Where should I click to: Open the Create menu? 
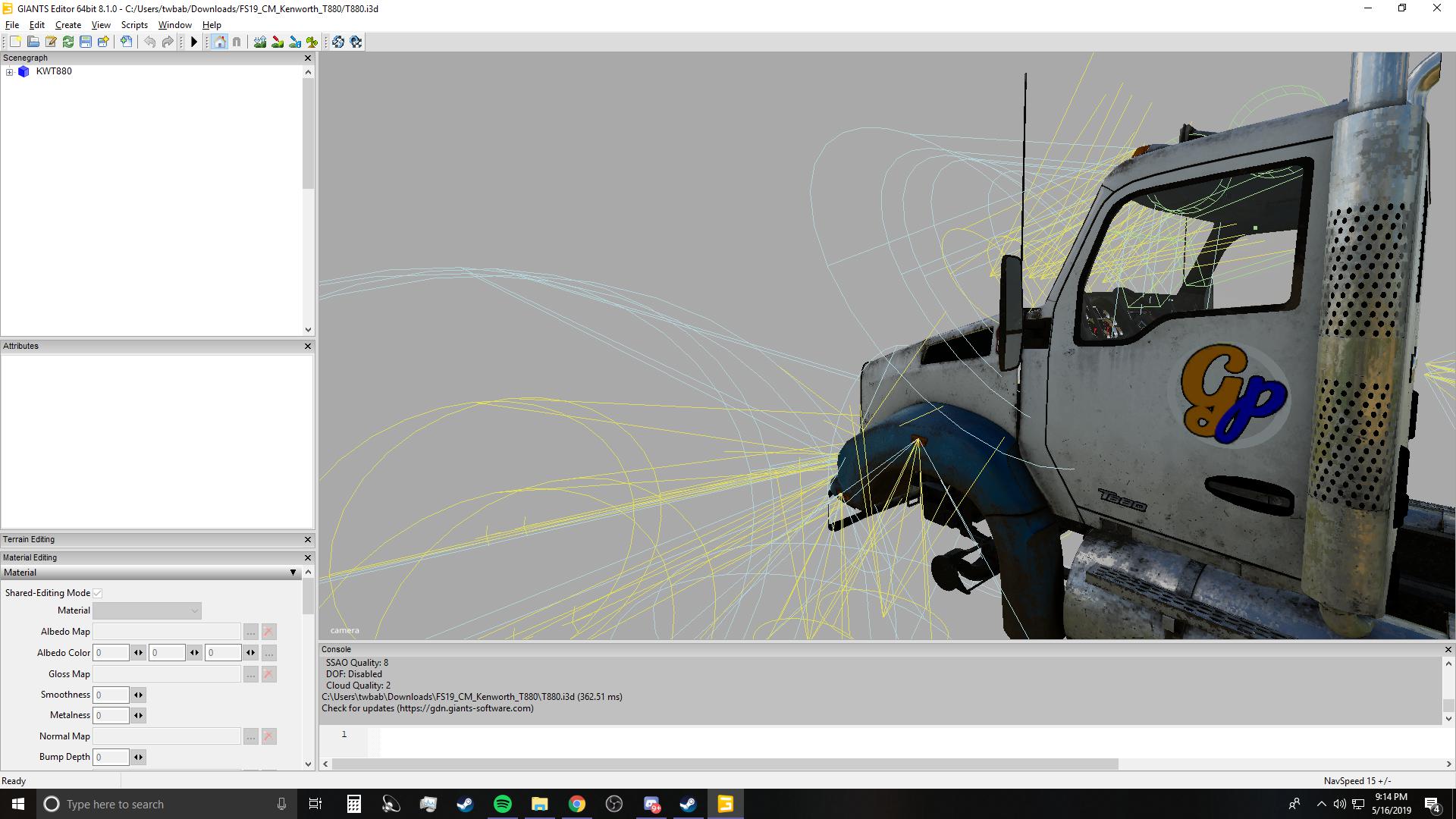67,25
